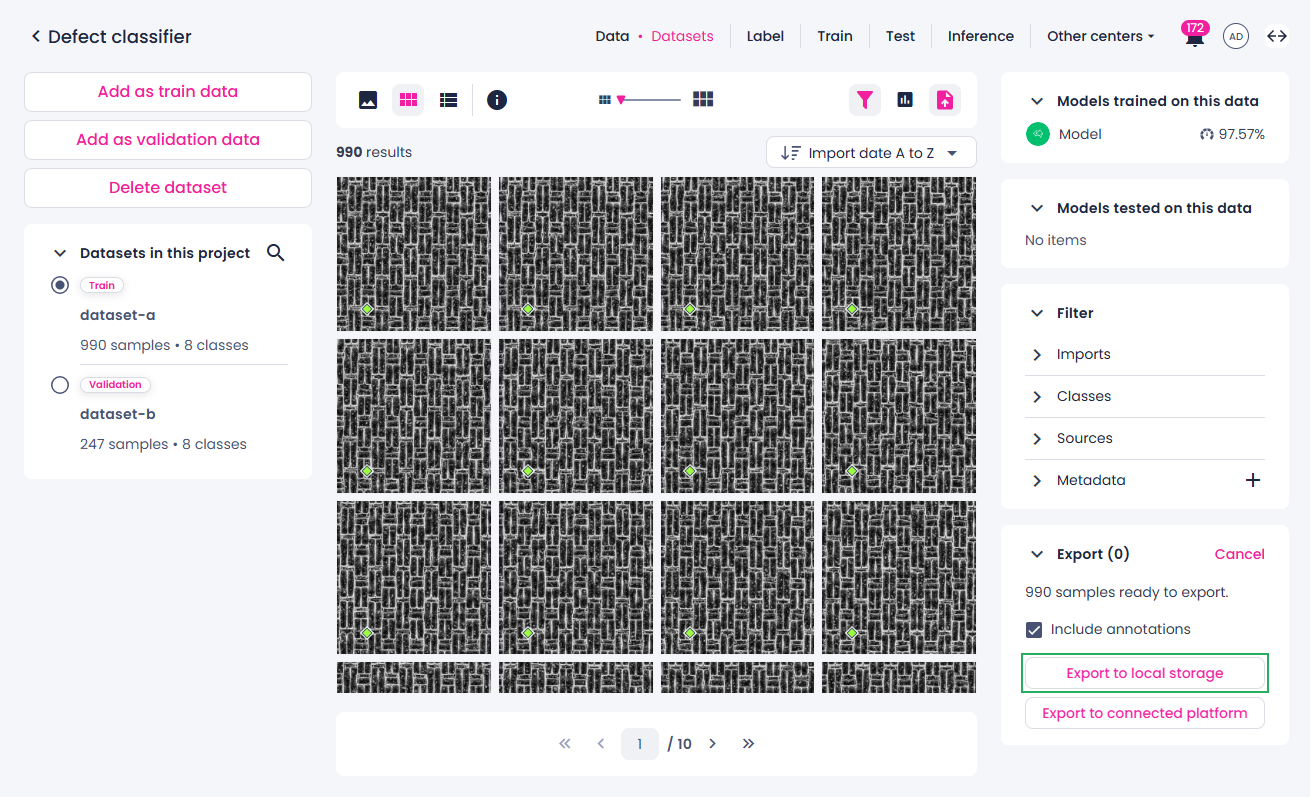Search datasets with magnifier icon
The image size is (1310, 797).
pos(276,253)
